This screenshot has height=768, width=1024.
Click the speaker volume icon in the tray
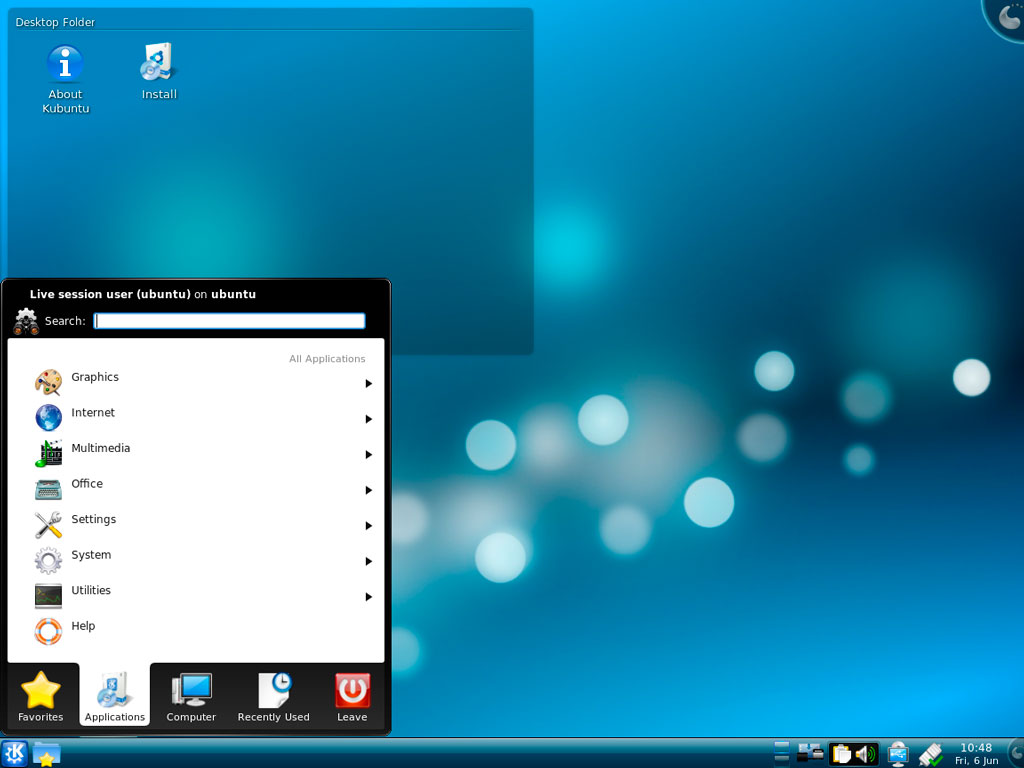click(x=865, y=754)
